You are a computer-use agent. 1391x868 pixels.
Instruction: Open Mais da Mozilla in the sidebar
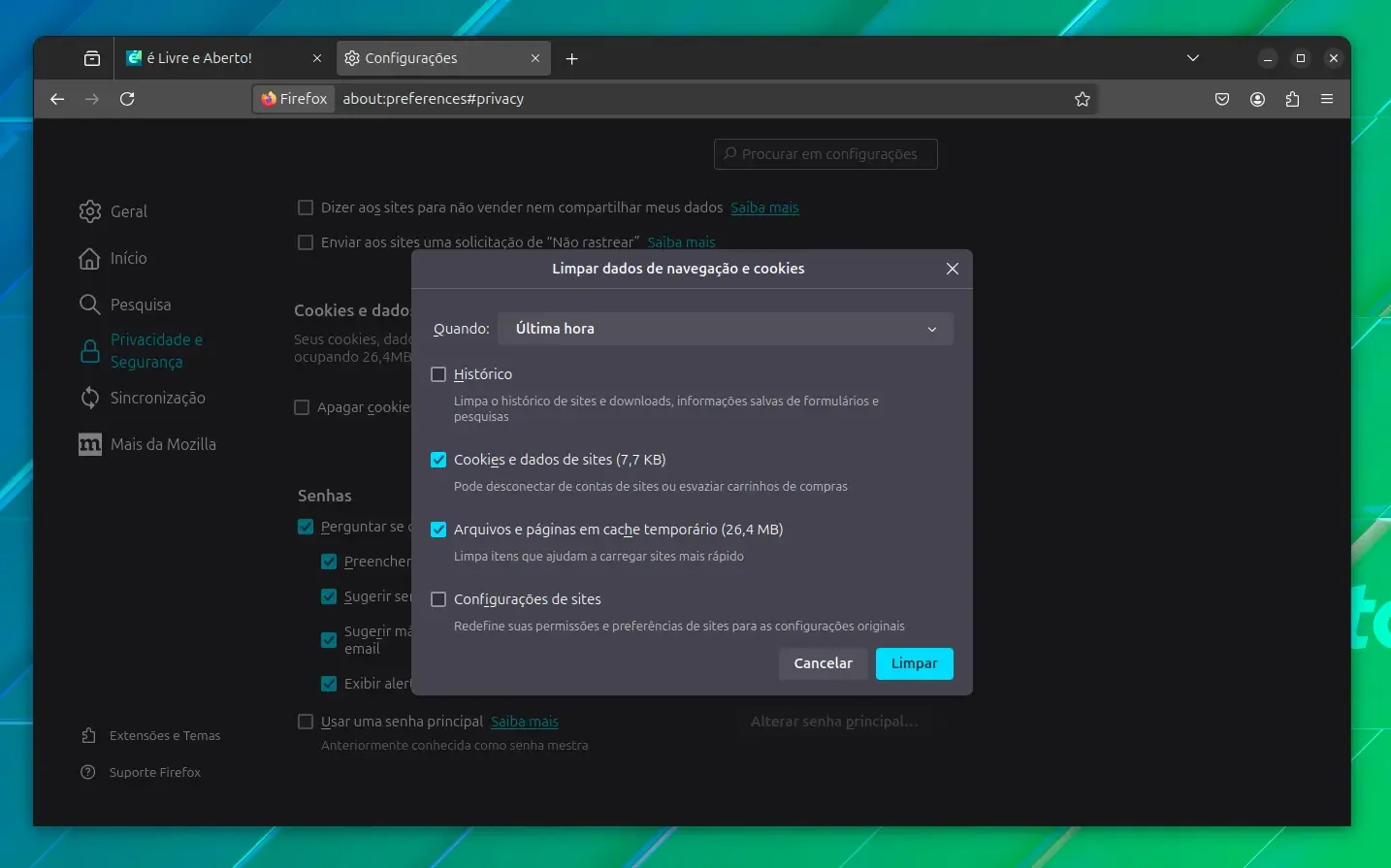pyautogui.click(x=147, y=444)
